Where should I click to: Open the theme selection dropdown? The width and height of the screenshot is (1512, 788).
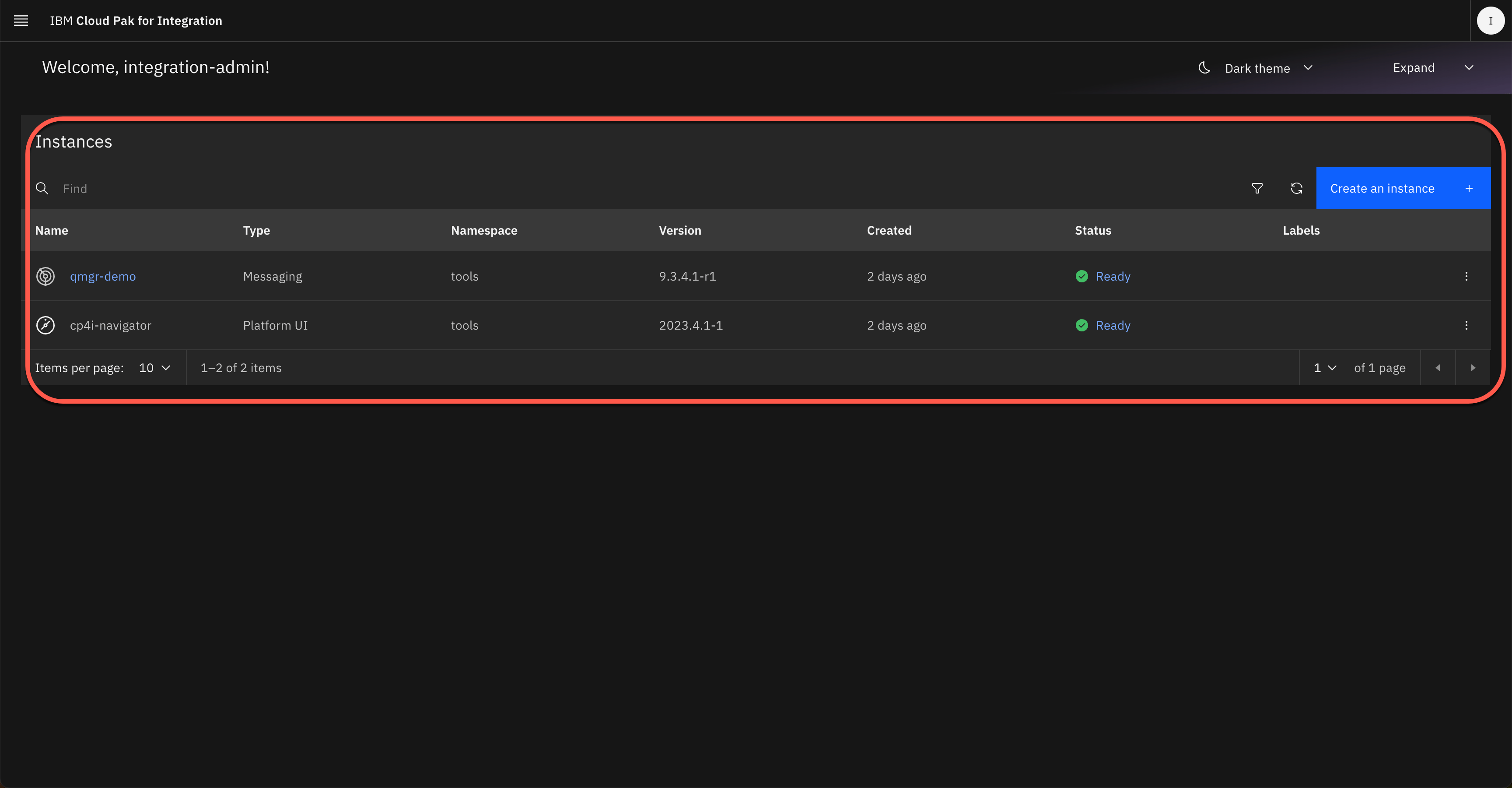[1308, 67]
